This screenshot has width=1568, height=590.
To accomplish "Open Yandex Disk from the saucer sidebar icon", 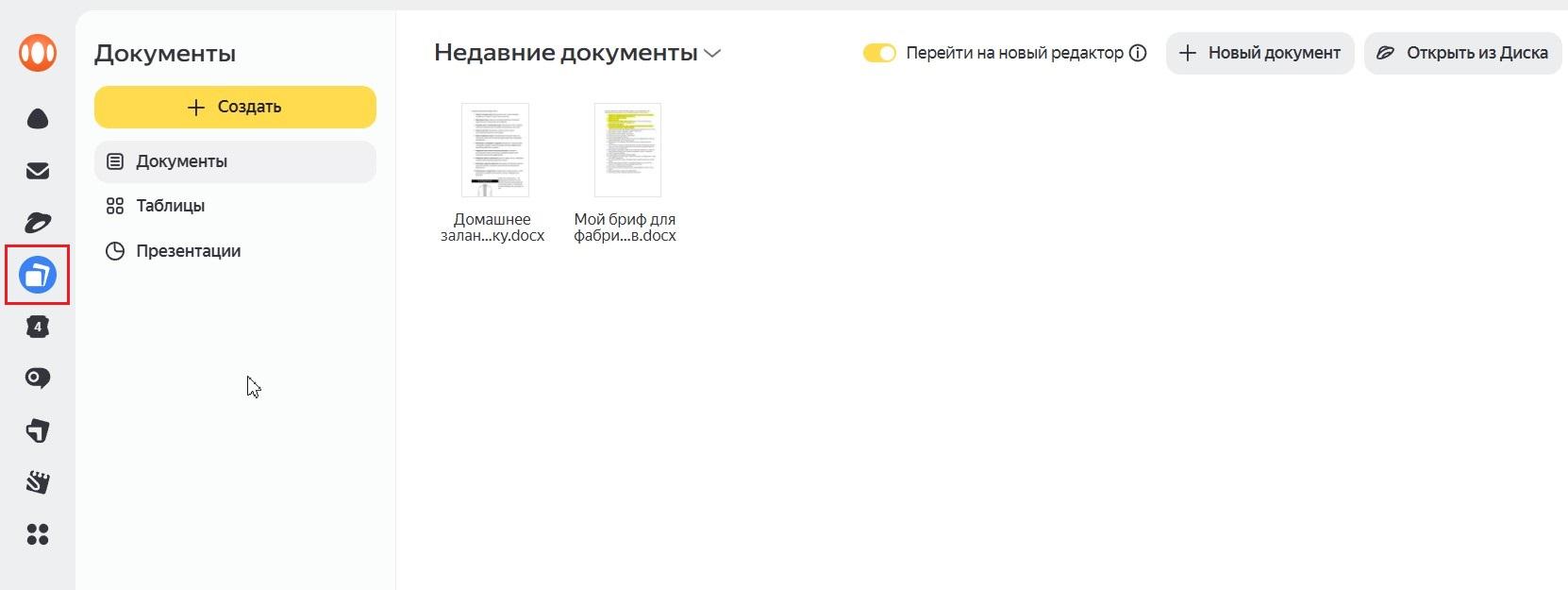I will click(x=38, y=223).
